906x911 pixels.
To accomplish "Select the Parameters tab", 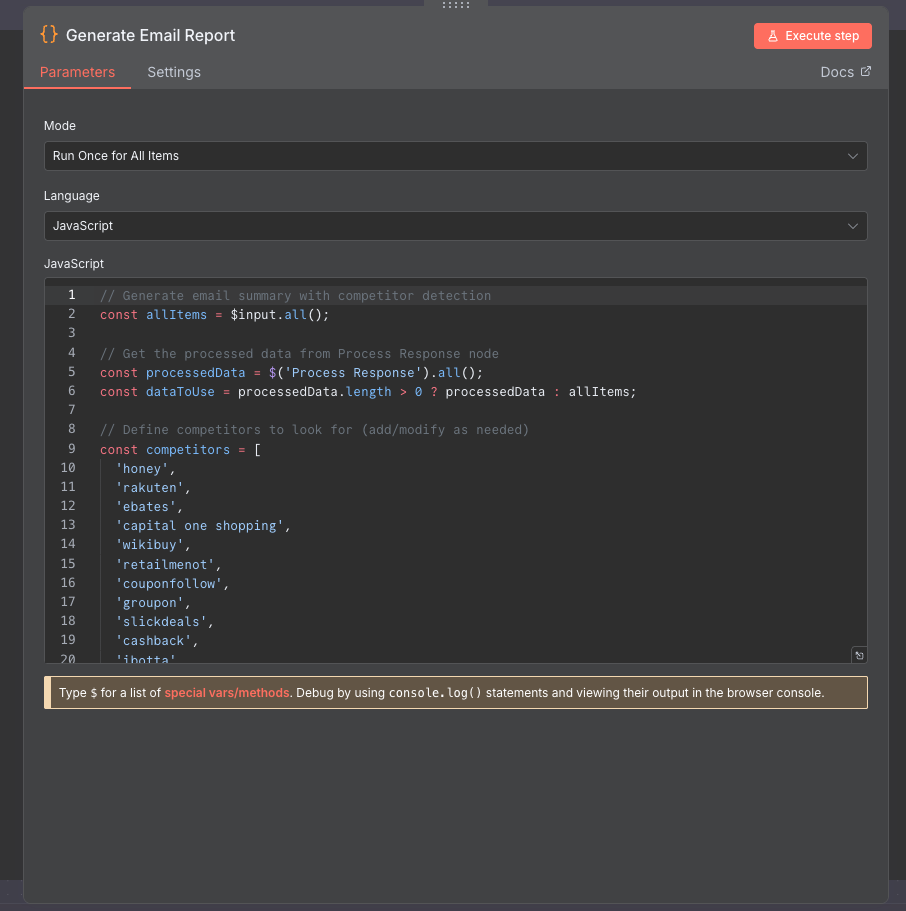I will pos(77,72).
